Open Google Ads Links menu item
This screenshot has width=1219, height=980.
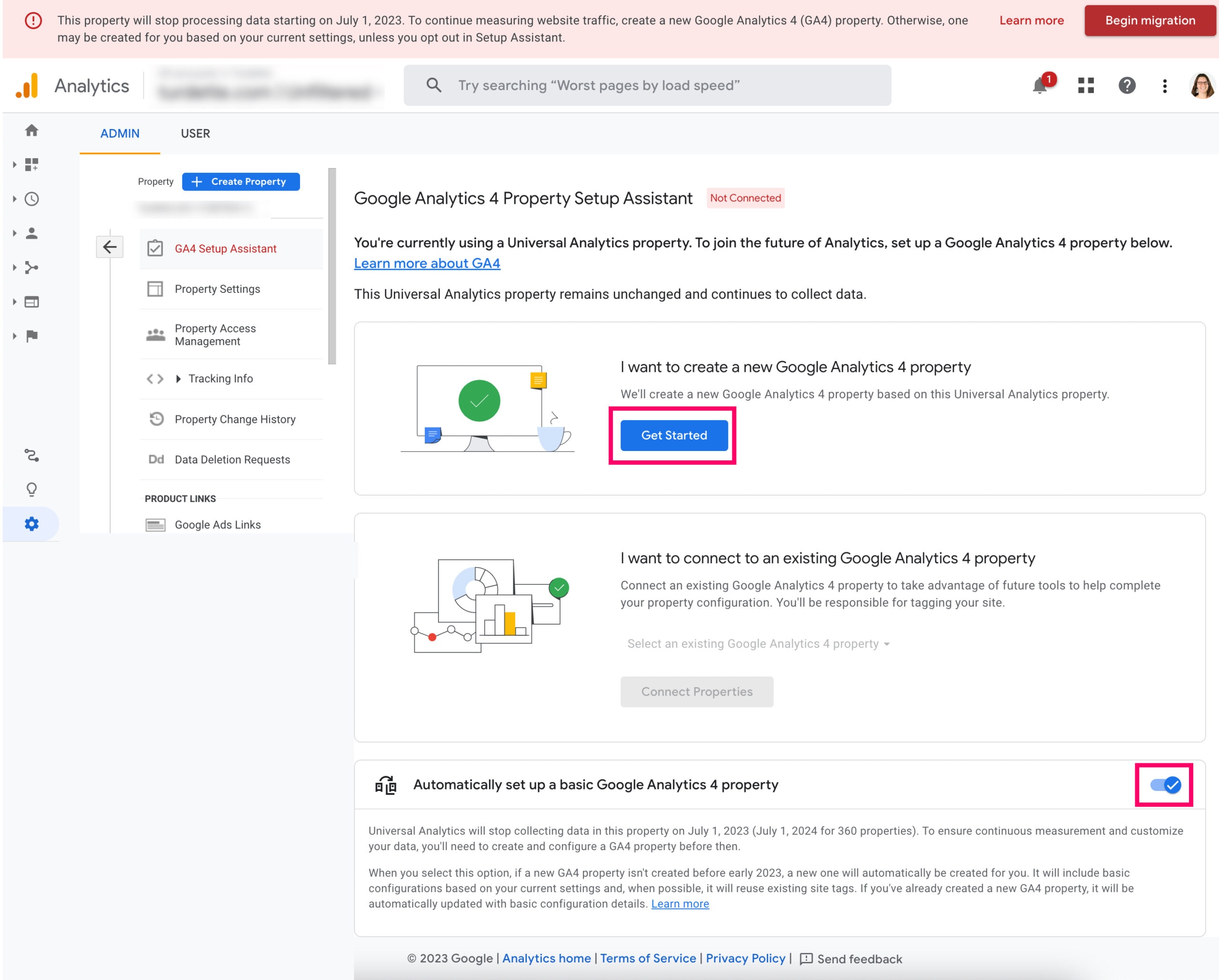231,525
